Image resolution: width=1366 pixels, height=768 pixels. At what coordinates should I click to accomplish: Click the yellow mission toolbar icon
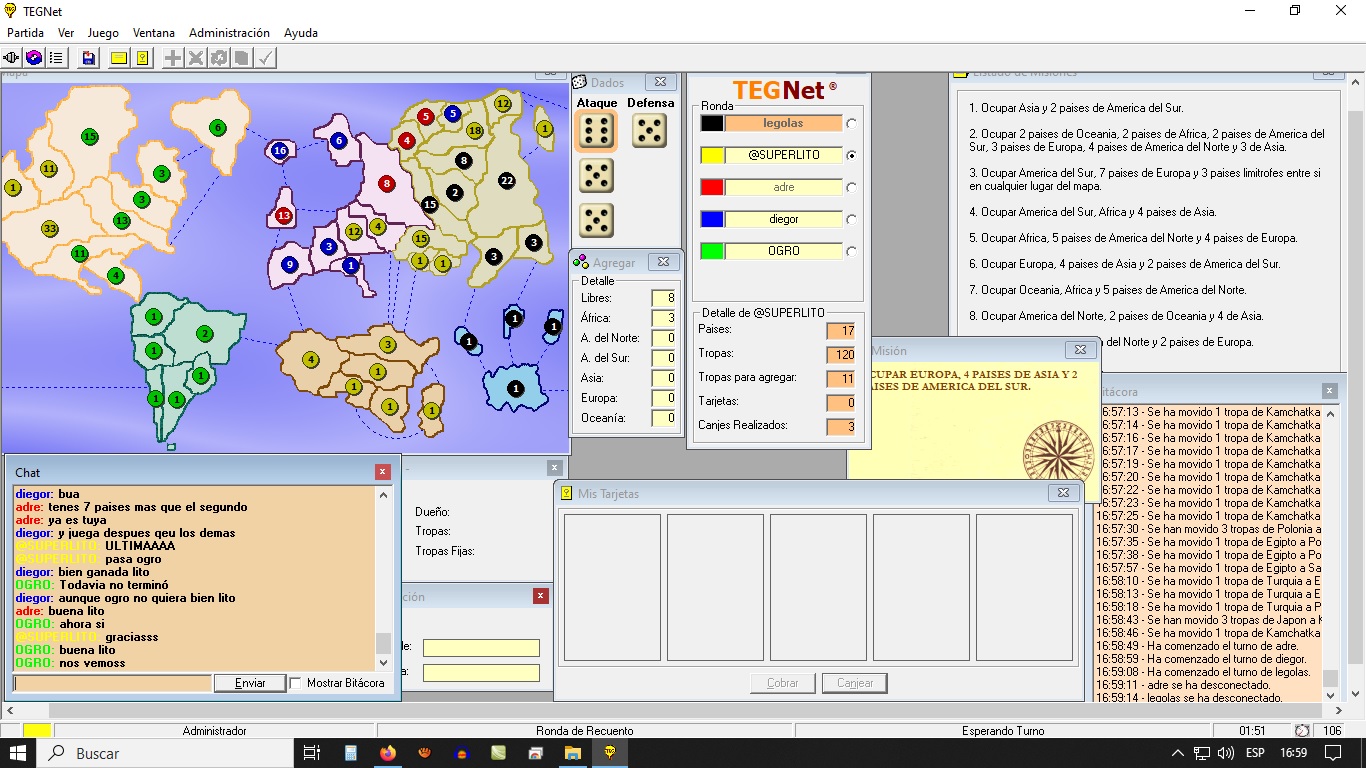point(143,58)
